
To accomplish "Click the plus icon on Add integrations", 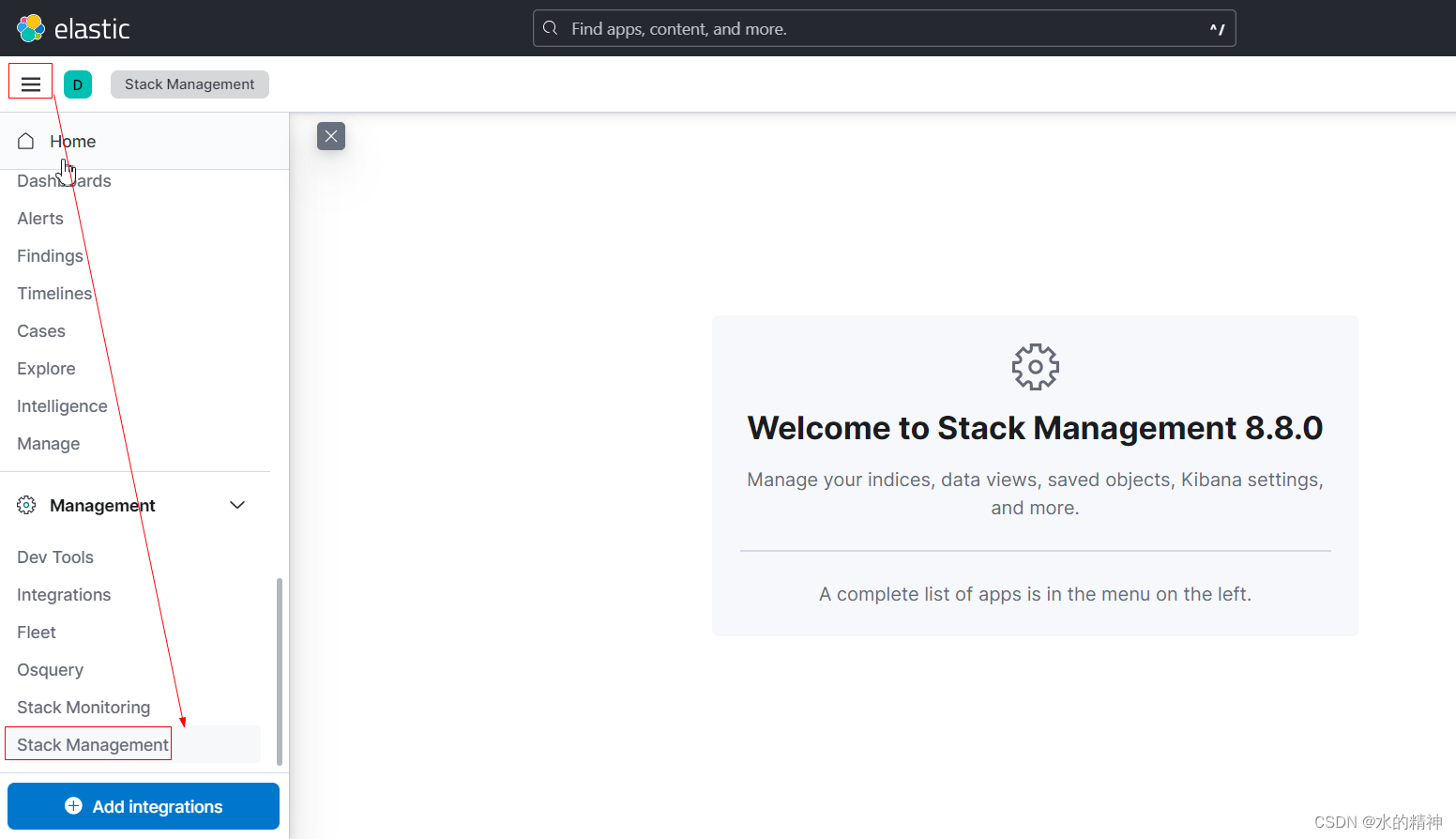I will click(x=73, y=805).
